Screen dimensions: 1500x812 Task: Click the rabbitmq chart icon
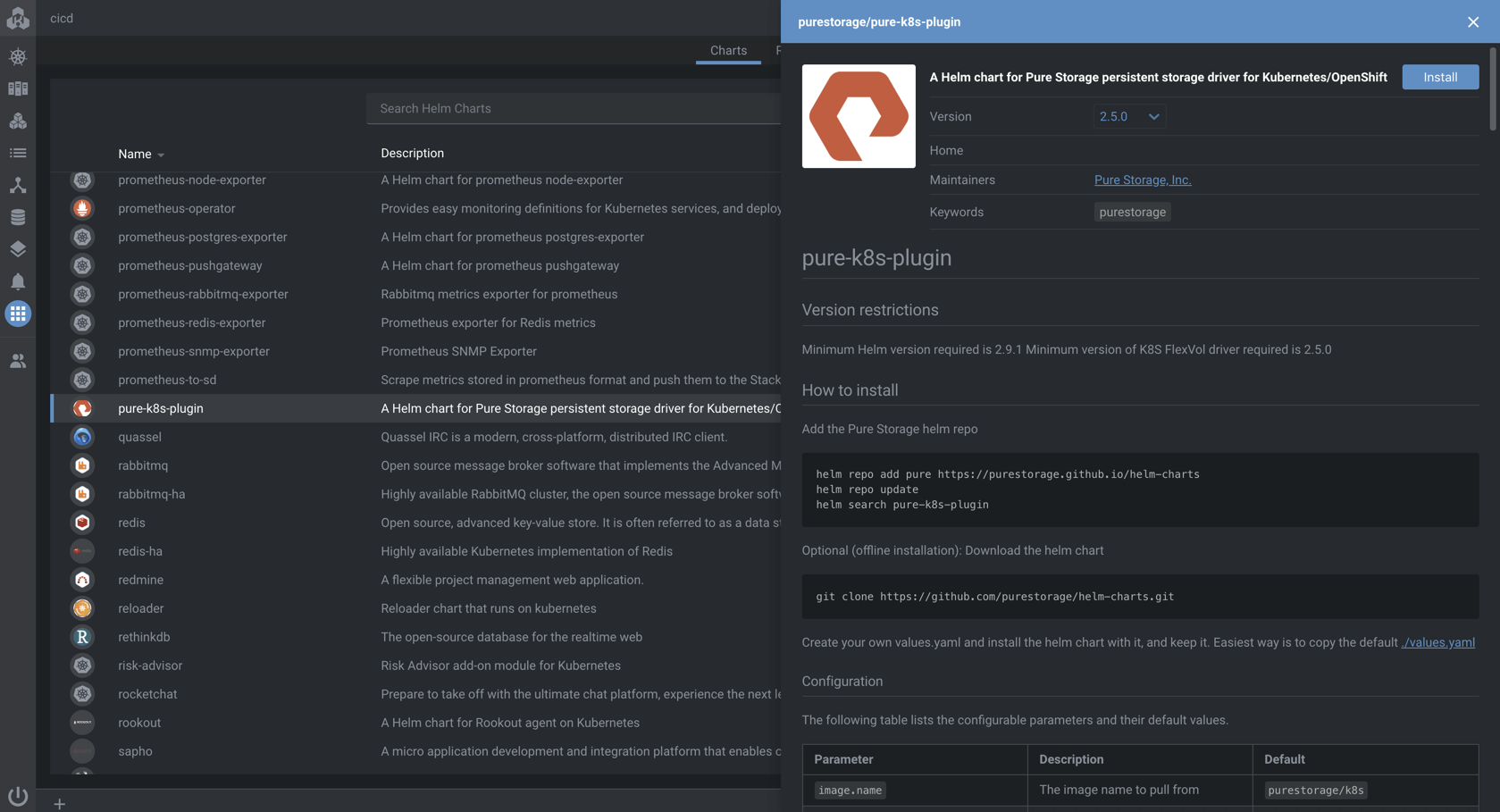coord(82,465)
